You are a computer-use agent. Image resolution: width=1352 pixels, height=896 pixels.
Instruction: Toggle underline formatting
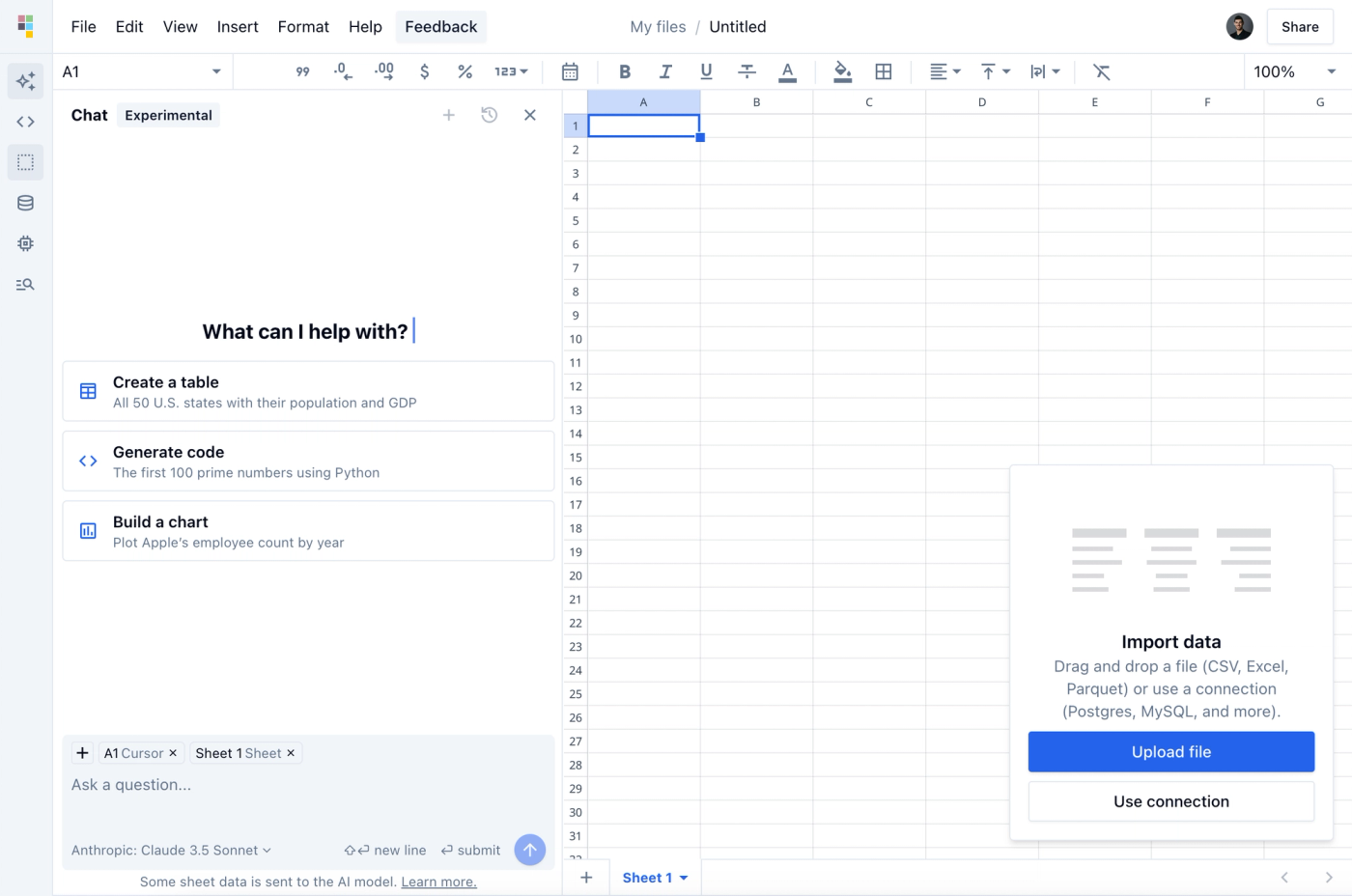point(706,71)
